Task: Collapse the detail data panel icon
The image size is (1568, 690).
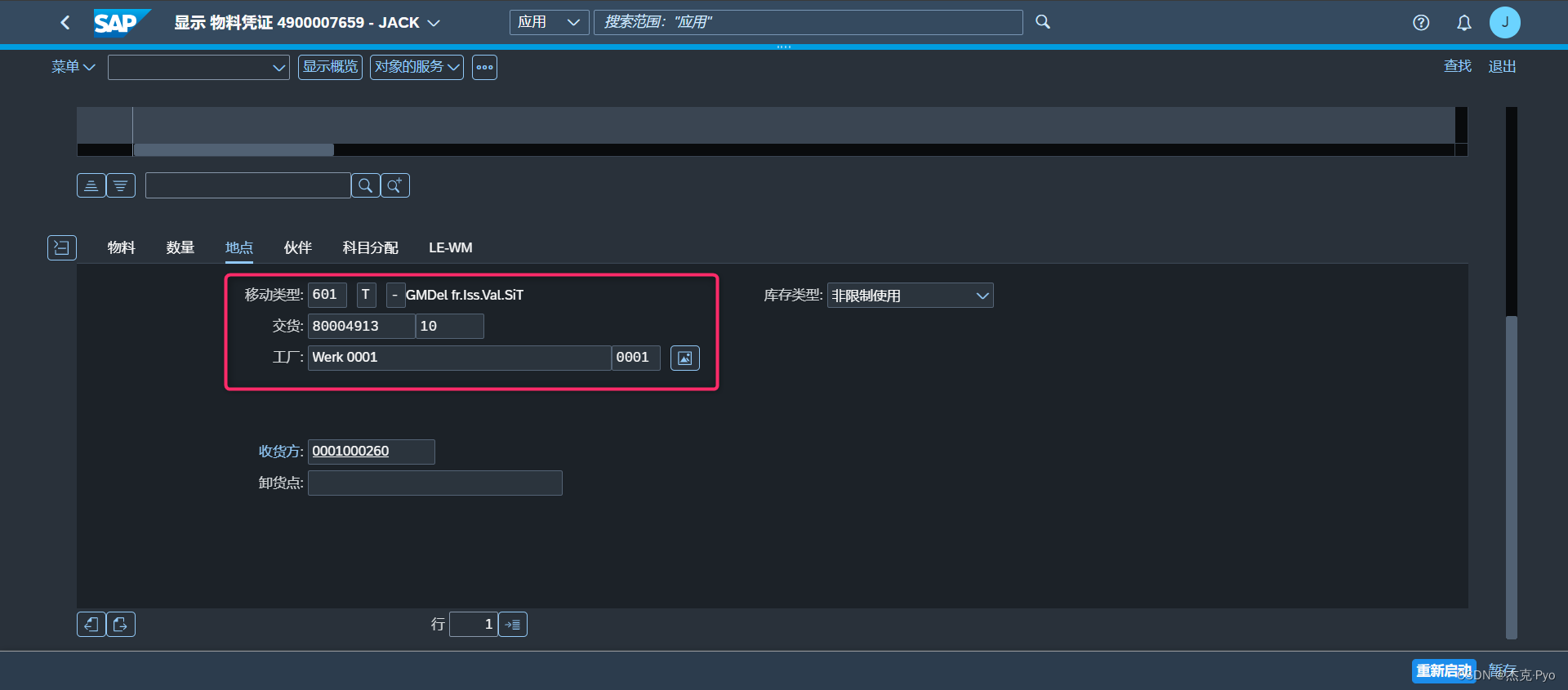Action: click(x=62, y=247)
